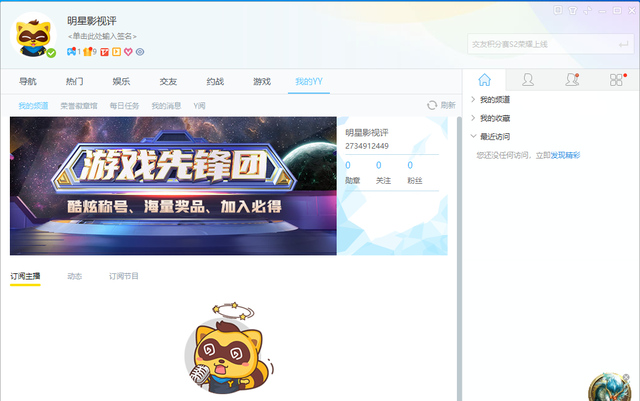Open the 荣誉徽章馆 sub-tab
The width and height of the screenshot is (640, 401).
79,106
